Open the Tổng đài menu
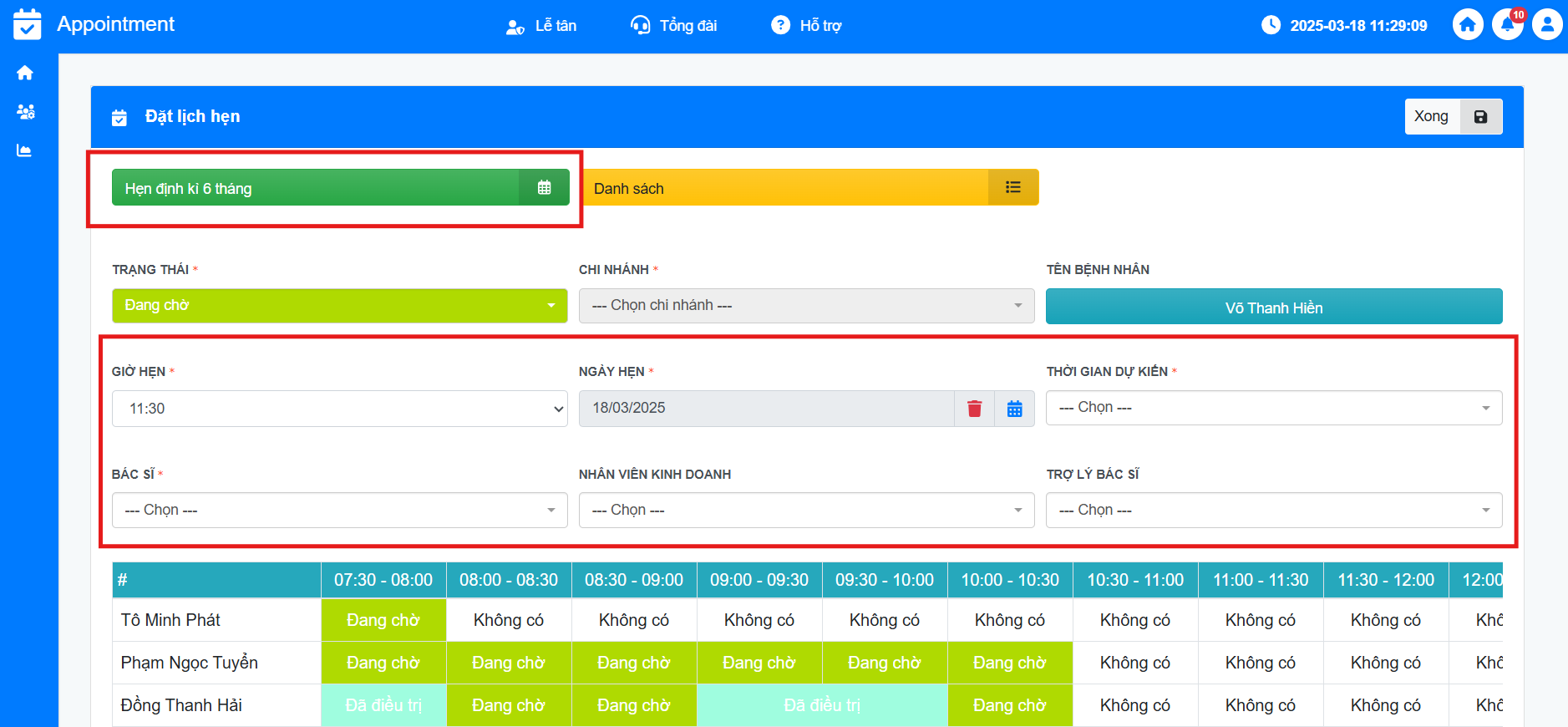This screenshot has width=1568, height=727. (673, 26)
